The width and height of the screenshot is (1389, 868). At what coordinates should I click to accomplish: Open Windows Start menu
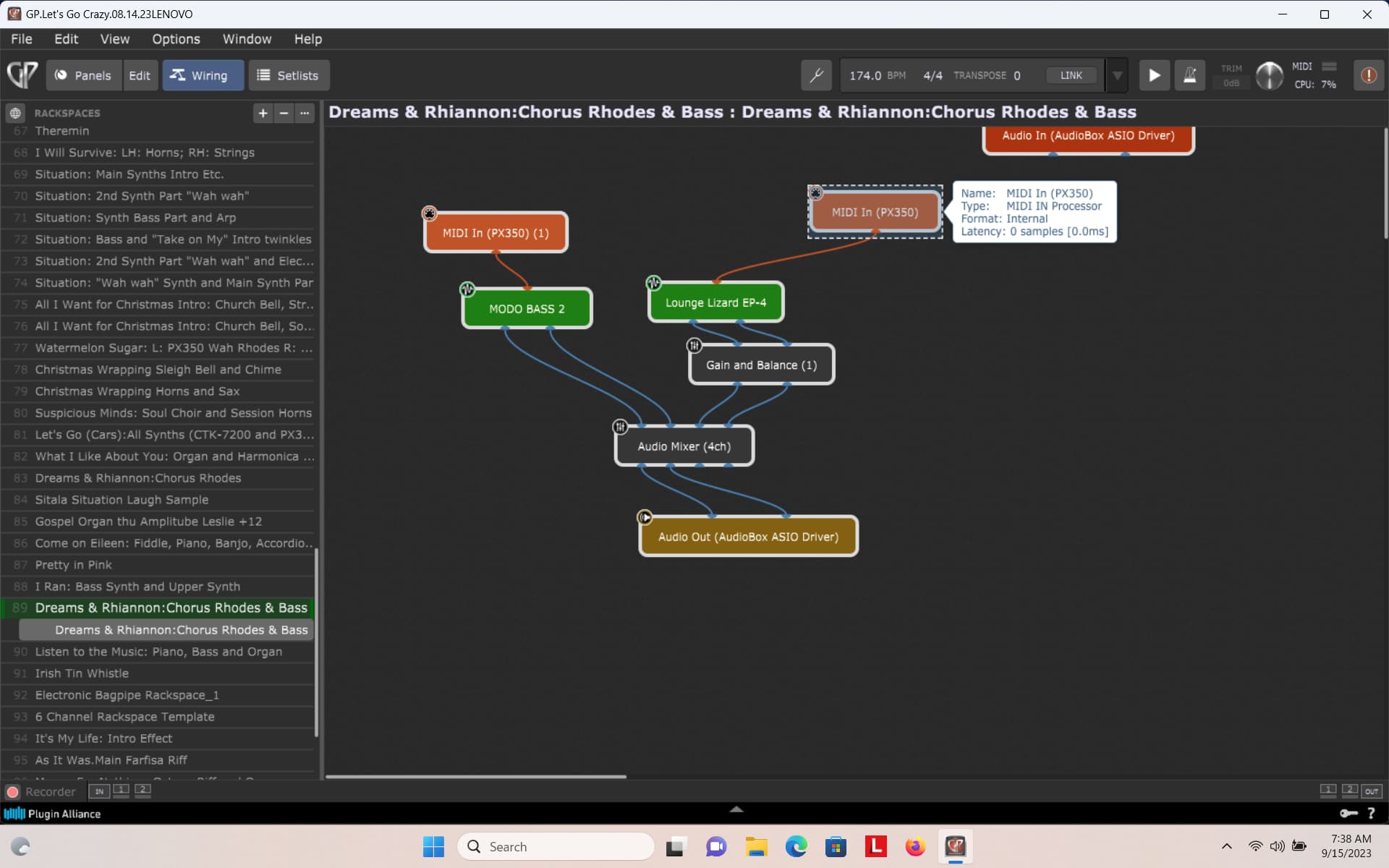click(433, 846)
